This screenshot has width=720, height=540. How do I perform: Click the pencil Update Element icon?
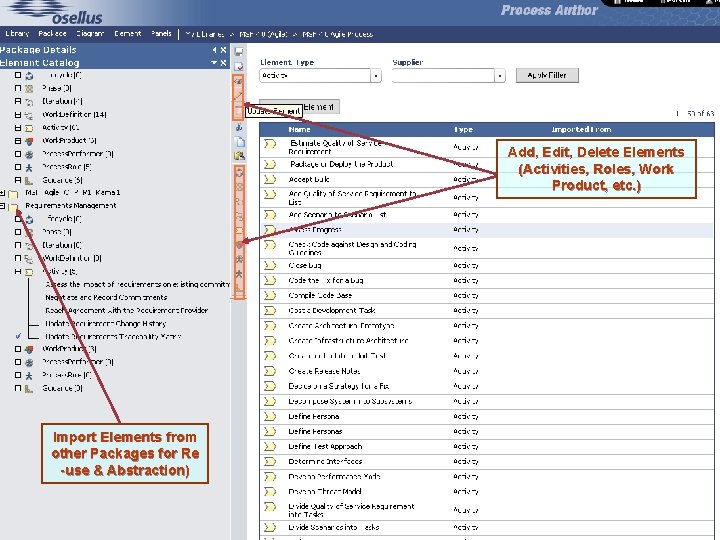pos(239,96)
